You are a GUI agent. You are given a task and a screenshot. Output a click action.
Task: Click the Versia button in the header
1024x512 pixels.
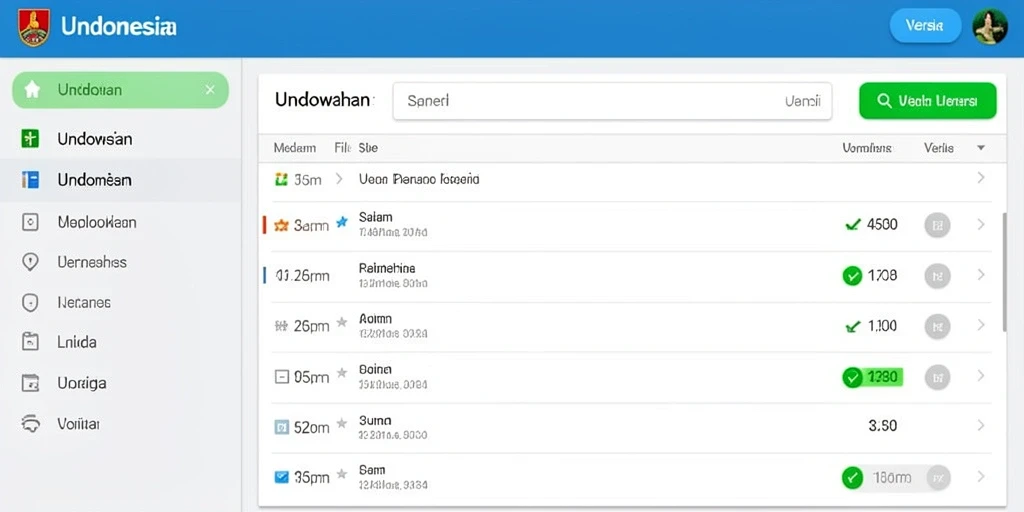[925, 26]
